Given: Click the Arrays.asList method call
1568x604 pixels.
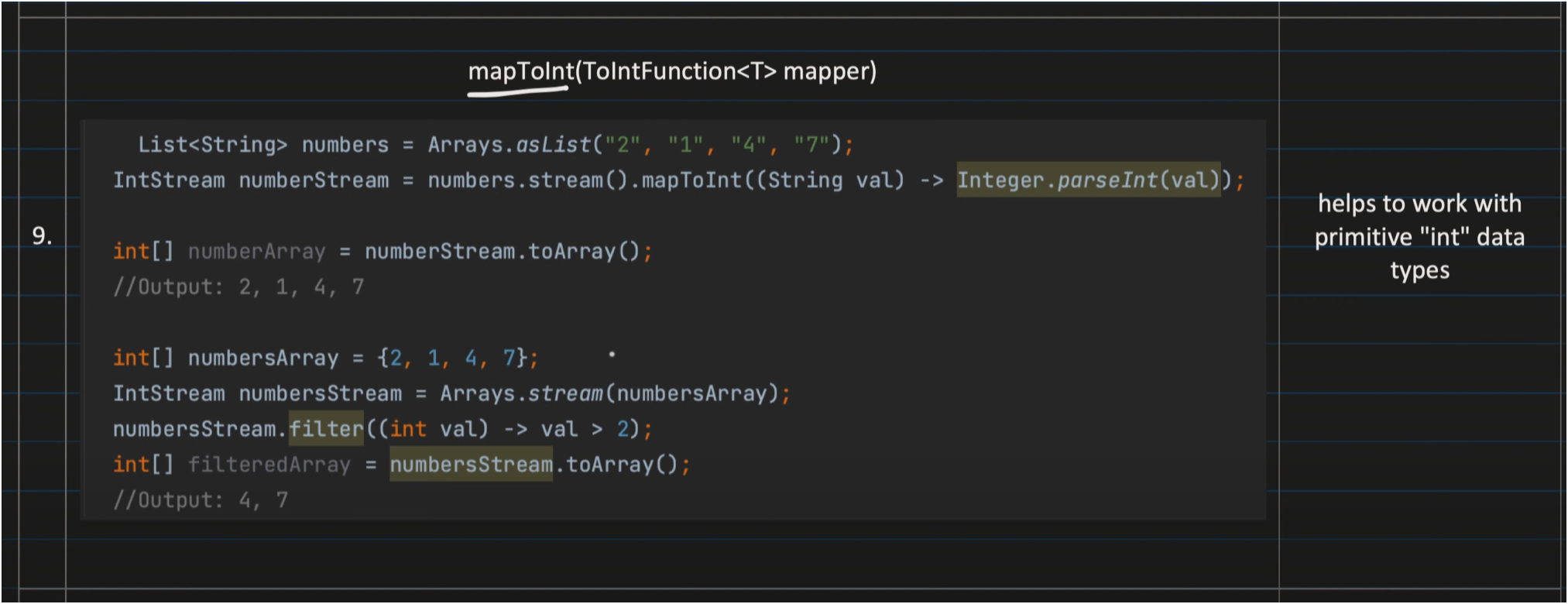Looking at the screenshot, I should point(509,145).
